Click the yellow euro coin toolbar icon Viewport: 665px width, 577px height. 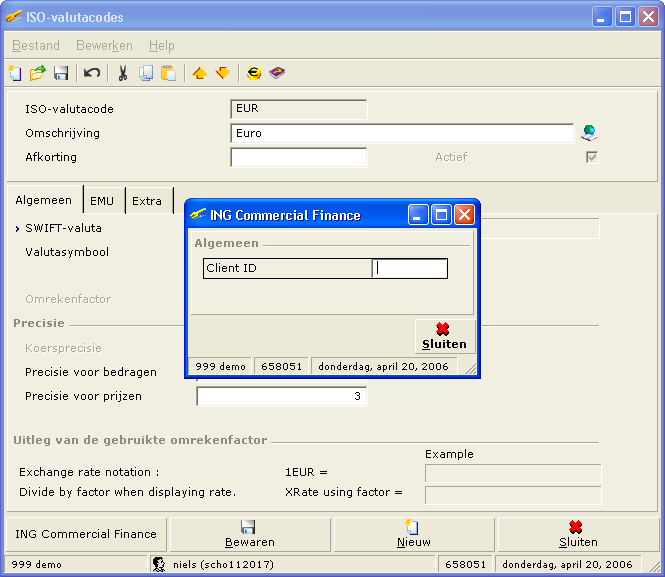(254, 73)
